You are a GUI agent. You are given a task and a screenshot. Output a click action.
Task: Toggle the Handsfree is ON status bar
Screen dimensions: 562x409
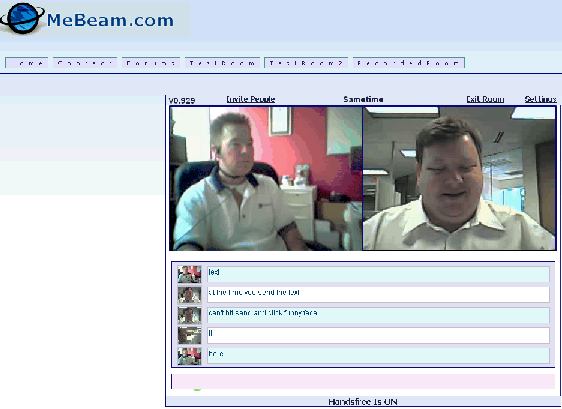[x=363, y=402]
